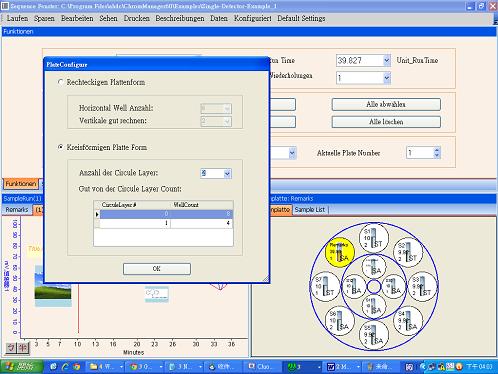Open the Horizontal Well Anzahl dropdown

tap(227, 108)
